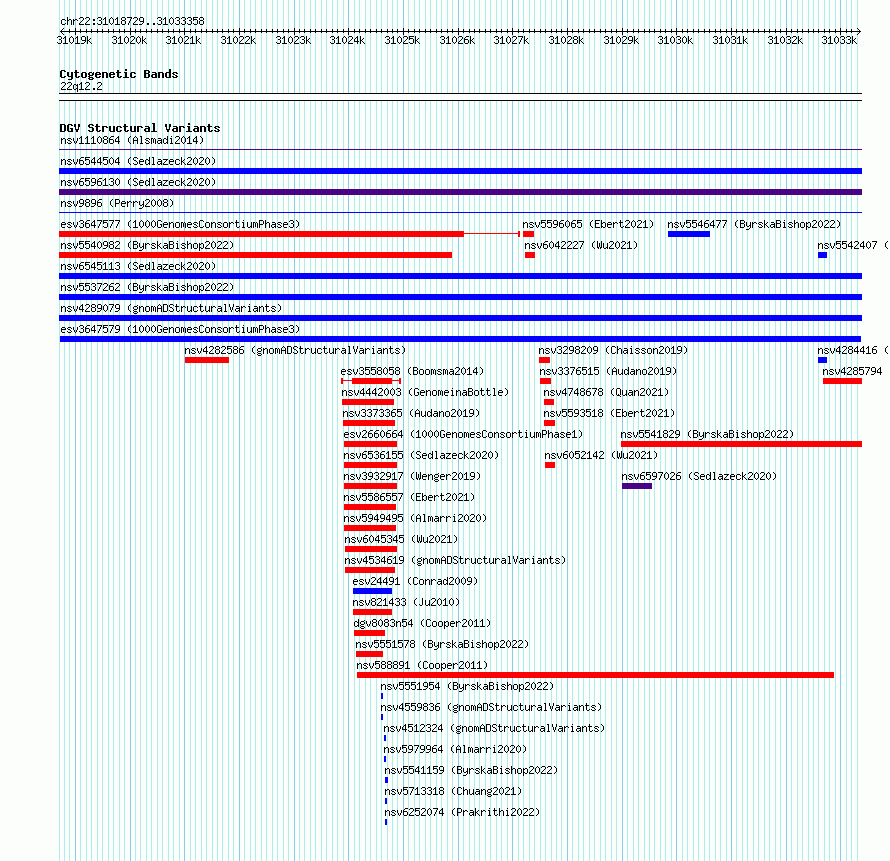Viewport: 890px width, 861px height.
Task: Click nsv4534619 (gnomADStructuralVariants) label
Action: point(455,560)
